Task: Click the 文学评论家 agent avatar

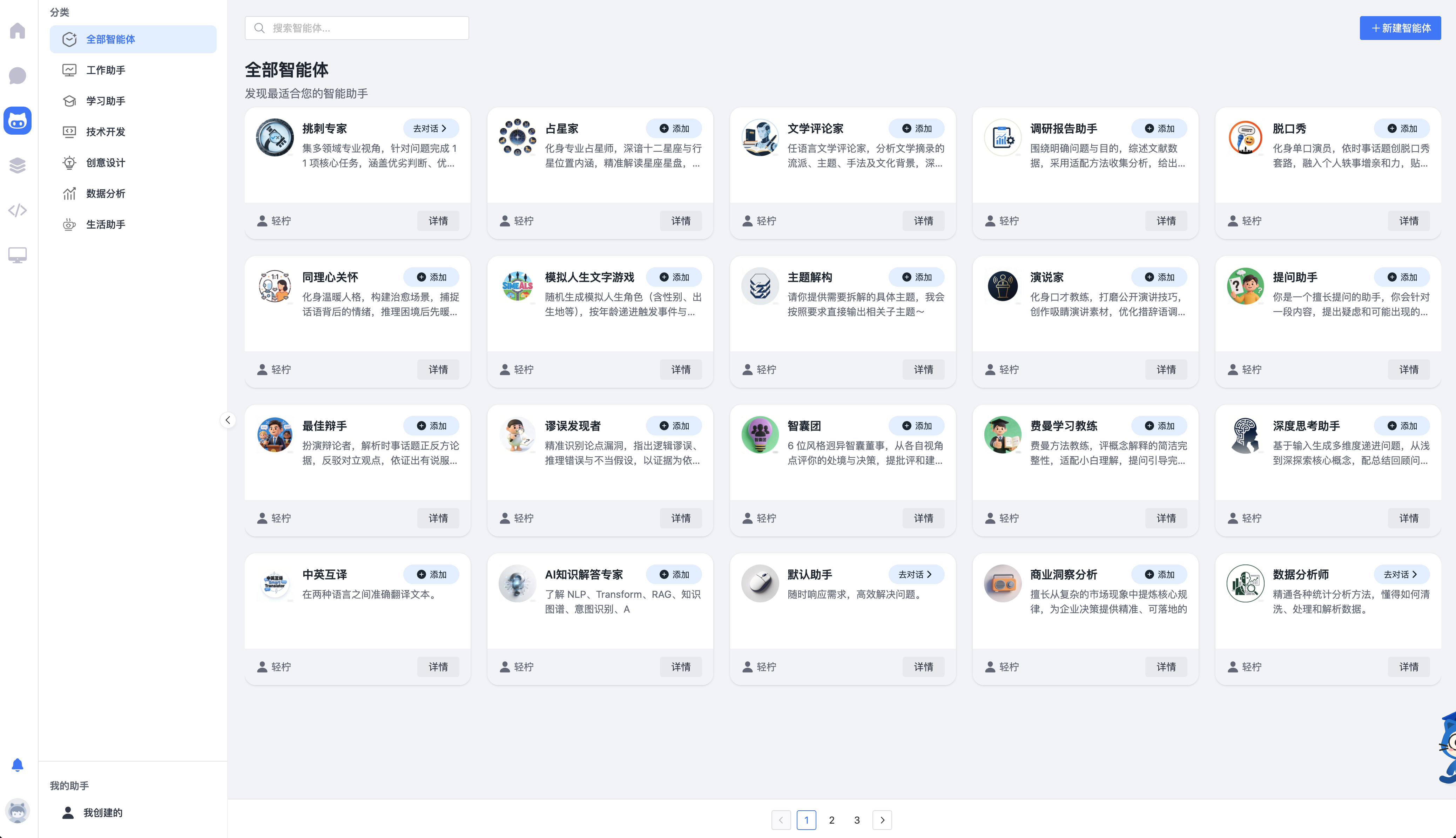Action: [x=760, y=137]
